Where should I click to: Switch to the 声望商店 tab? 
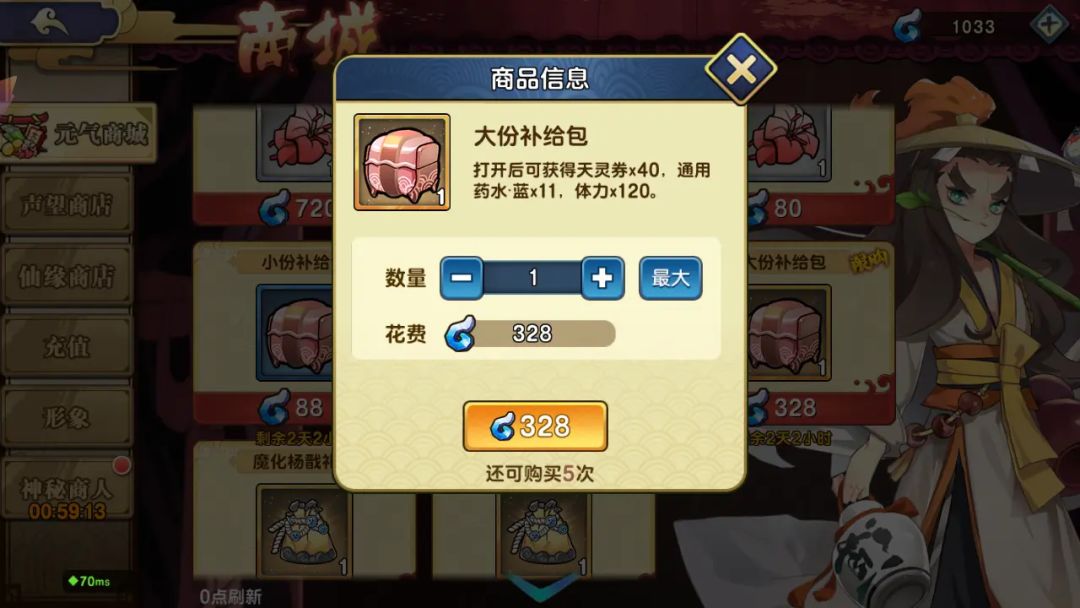(x=67, y=205)
